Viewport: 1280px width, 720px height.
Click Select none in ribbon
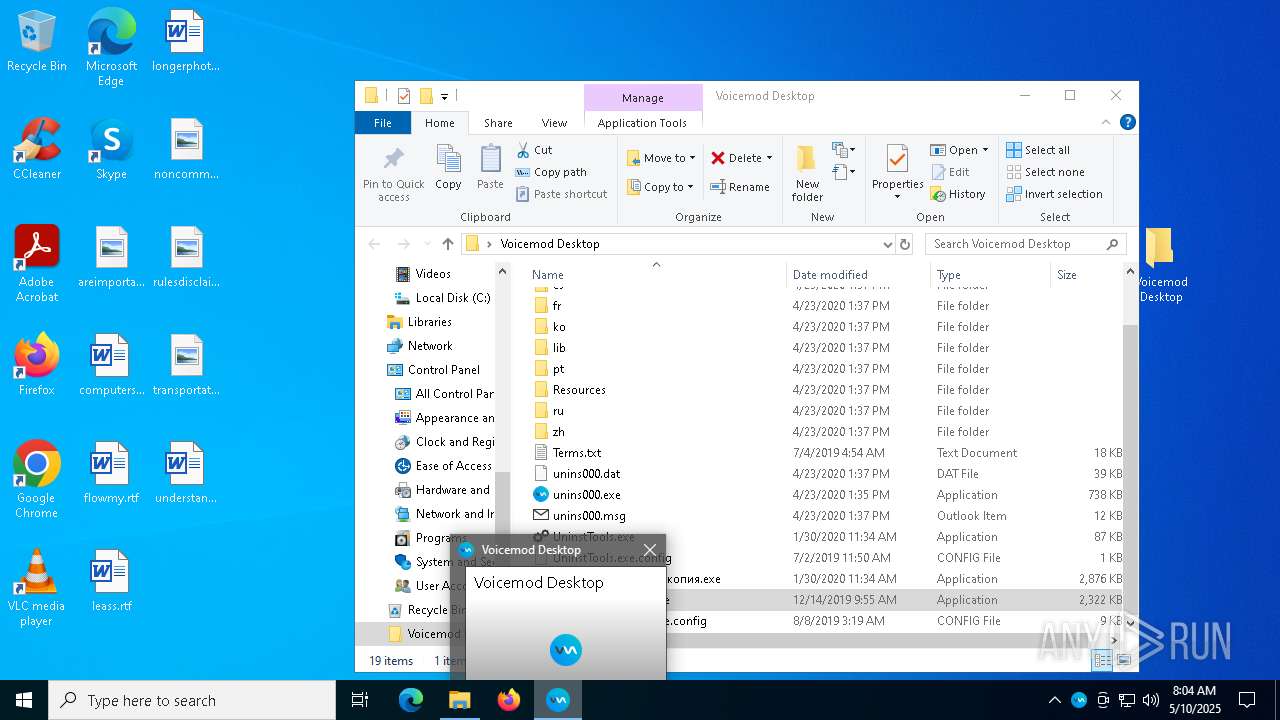click(1044, 172)
